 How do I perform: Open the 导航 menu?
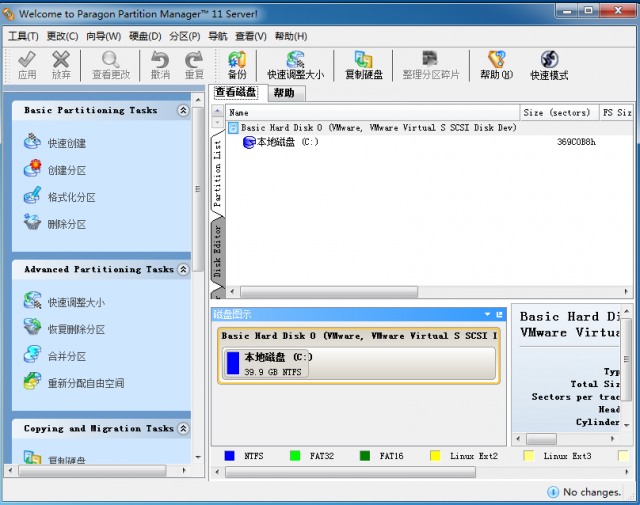tap(218, 36)
